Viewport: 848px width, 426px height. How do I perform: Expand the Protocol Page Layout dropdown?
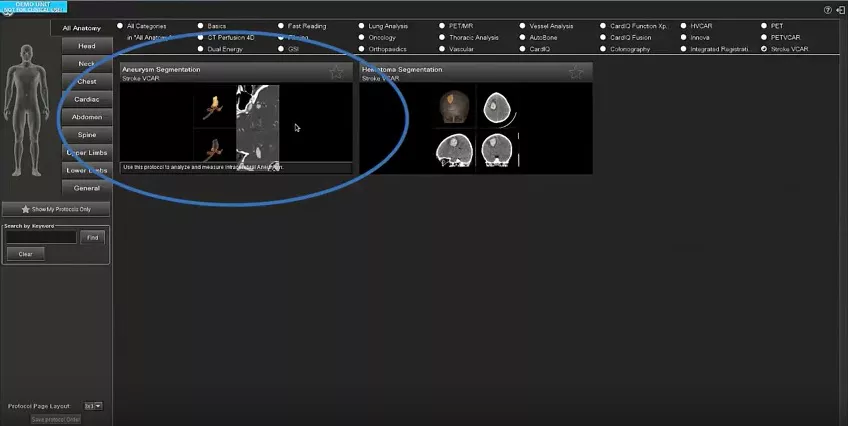tap(93, 405)
